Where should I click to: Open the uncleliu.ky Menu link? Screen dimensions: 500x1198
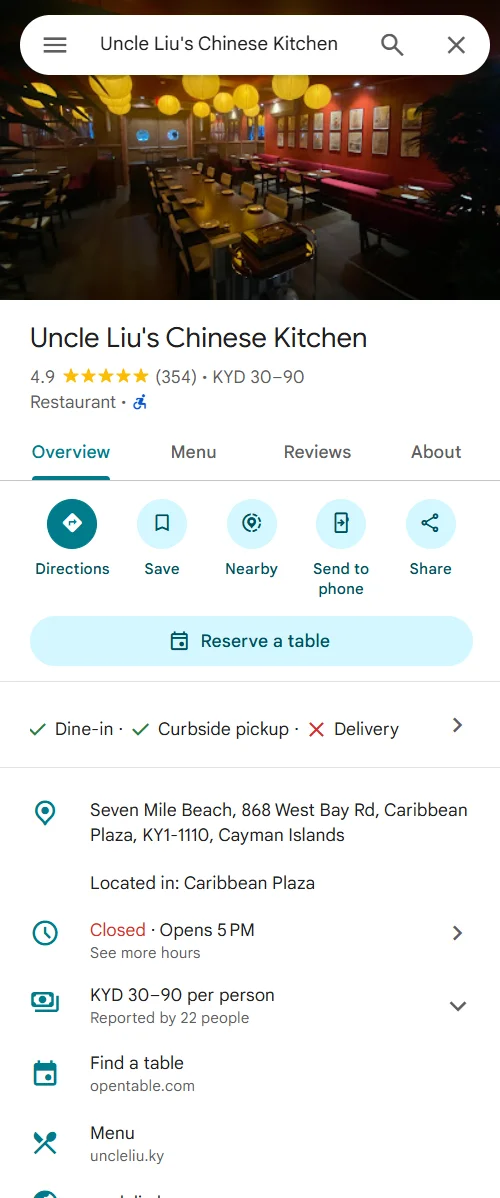coord(250,1144)
